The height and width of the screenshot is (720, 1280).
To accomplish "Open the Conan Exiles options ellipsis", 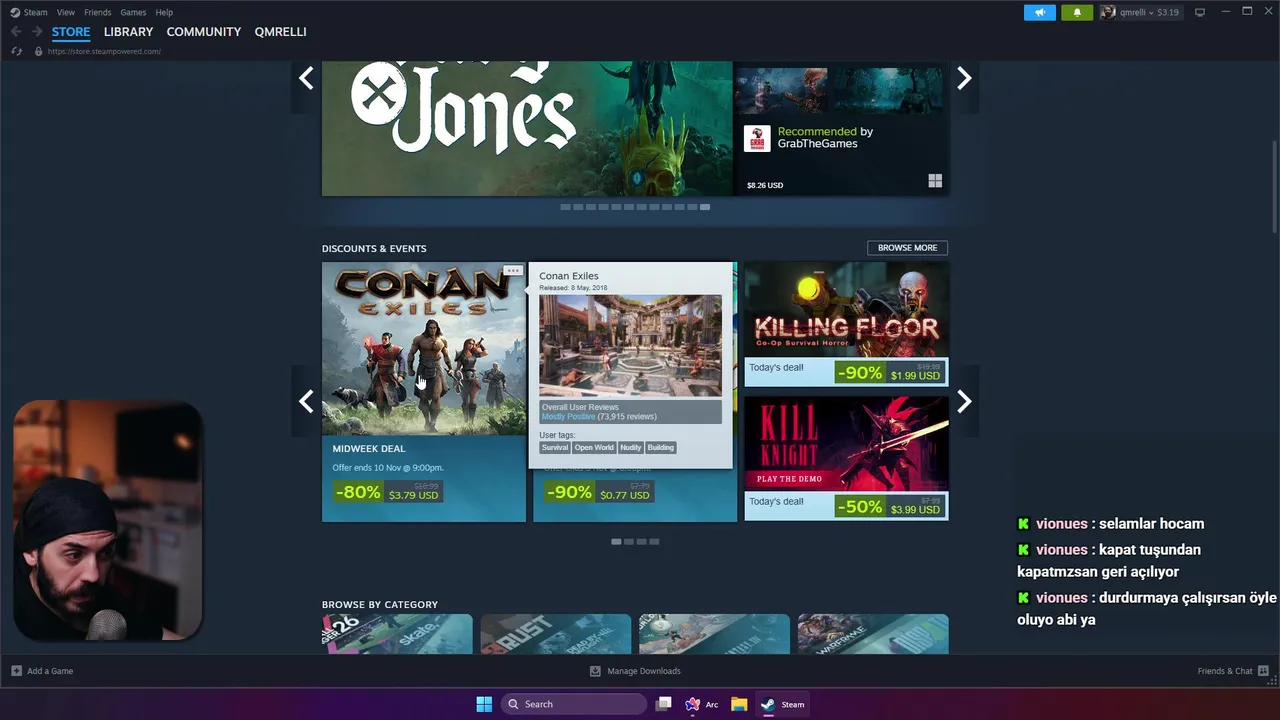I will tap(513, 270).
